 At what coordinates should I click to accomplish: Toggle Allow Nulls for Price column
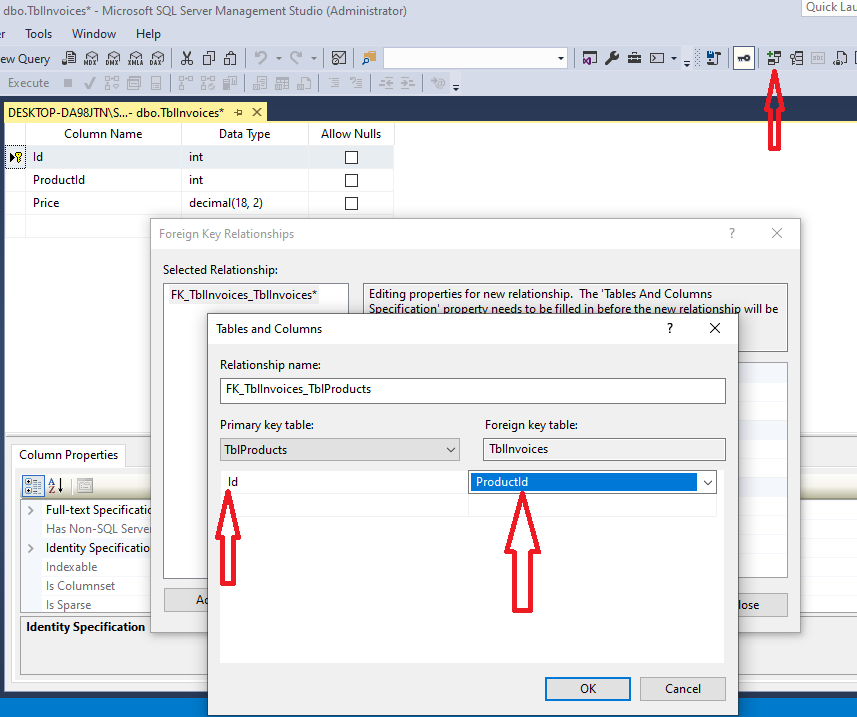pos(351,203)
